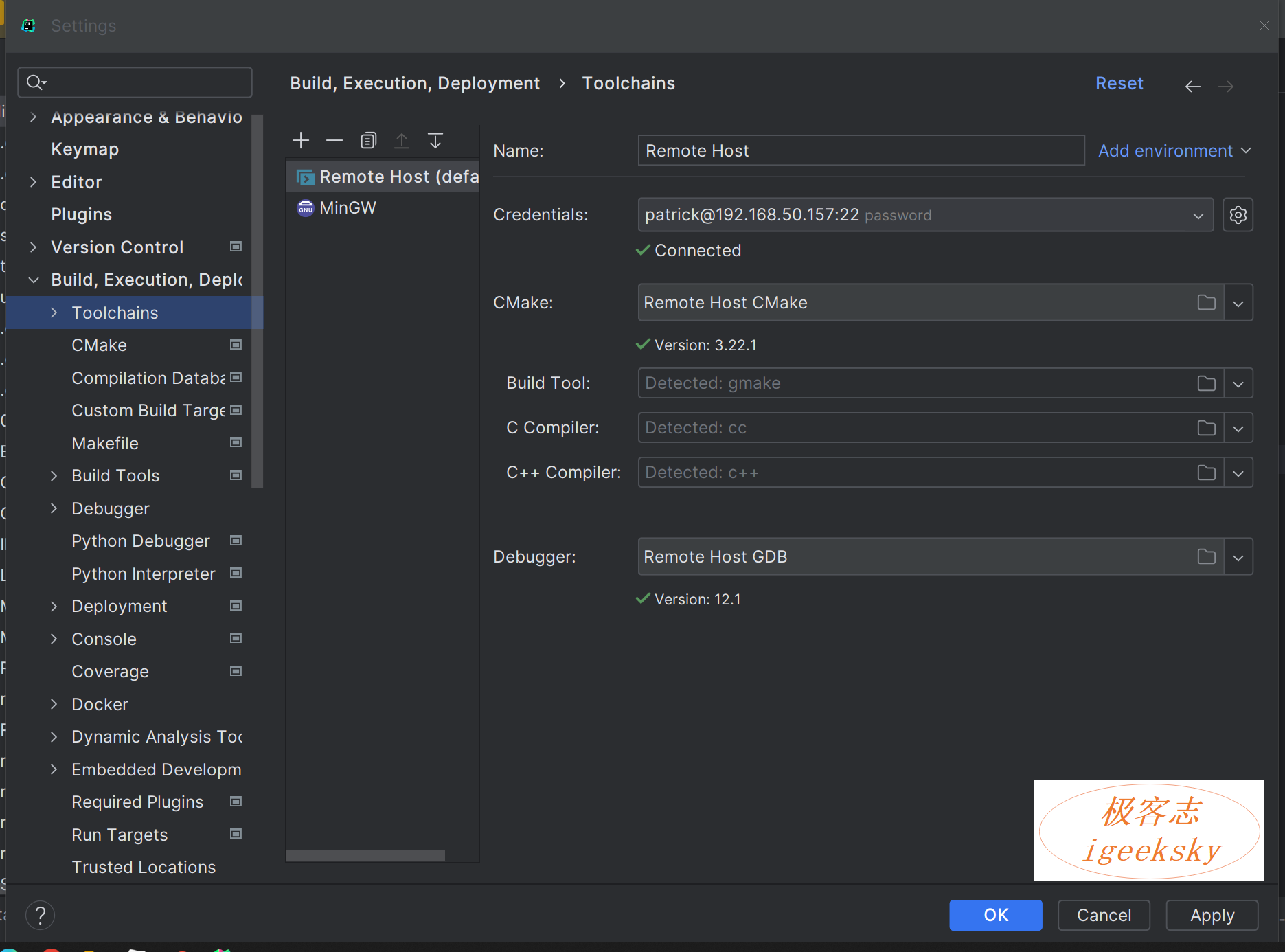1285x952 pixels.
Task: Open the Build Tool dropdown arrow
Action: pos(1238,384)
